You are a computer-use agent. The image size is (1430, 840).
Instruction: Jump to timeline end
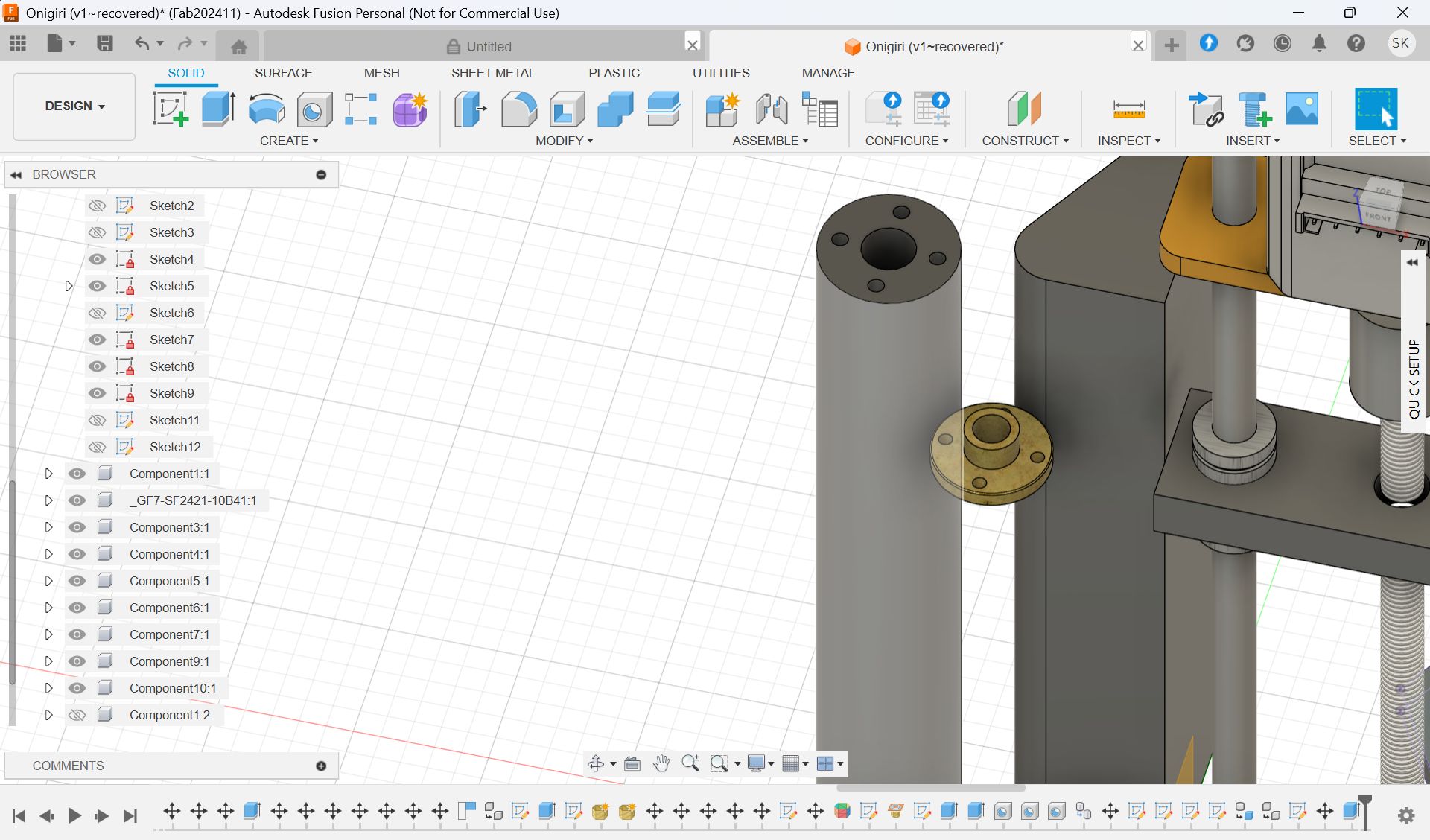(x=130, y=815)
